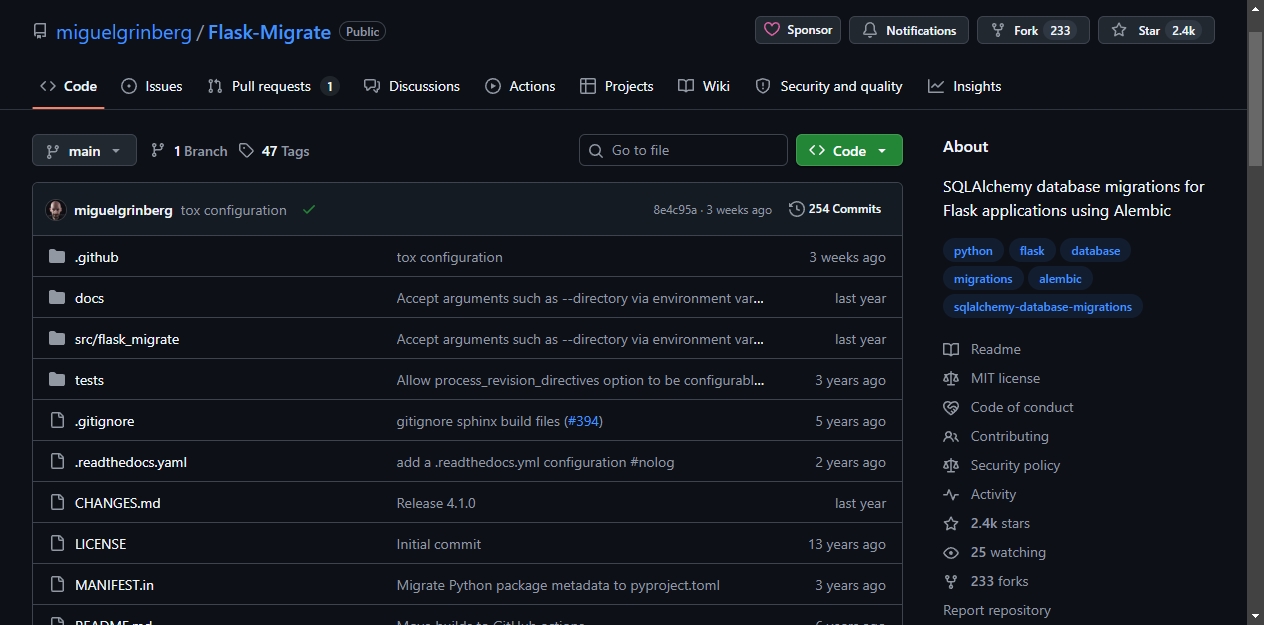The height and width of the screenshot is (625, 1264).
Task: View the 47 Tags link
Action: (274, 151)
